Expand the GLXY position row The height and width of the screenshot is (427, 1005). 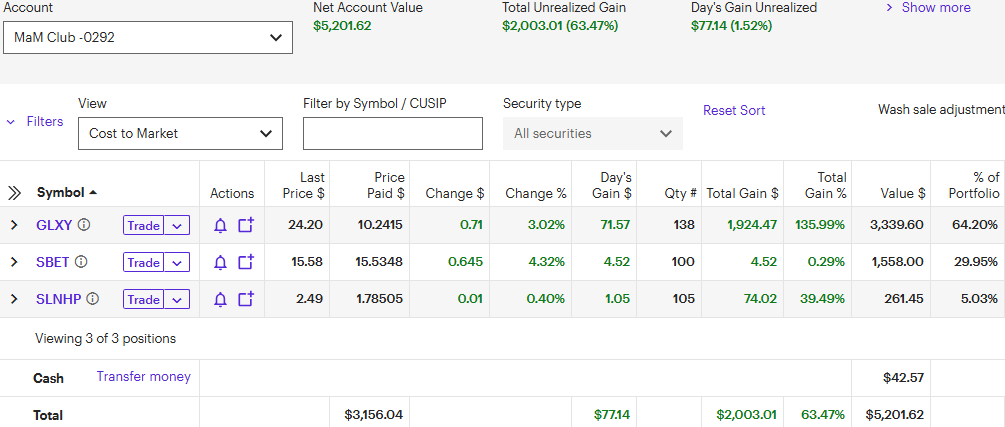pyautogui.click(x=14, y=226)
